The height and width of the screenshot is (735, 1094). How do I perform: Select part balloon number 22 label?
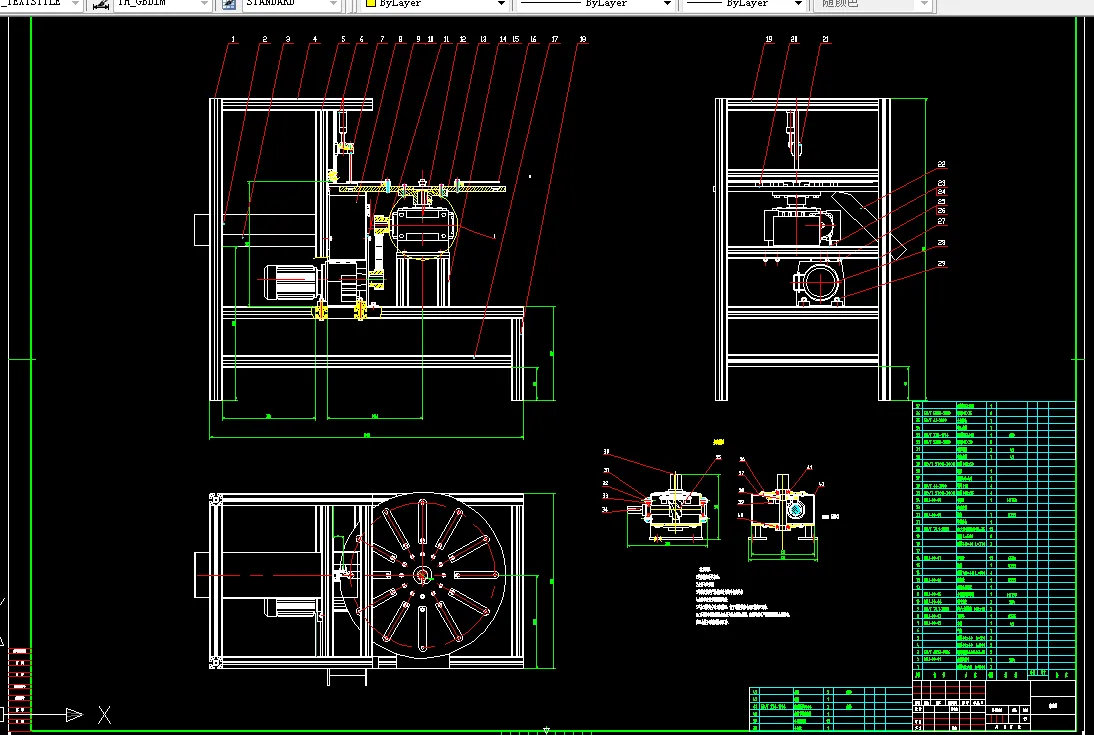[941, 165]
